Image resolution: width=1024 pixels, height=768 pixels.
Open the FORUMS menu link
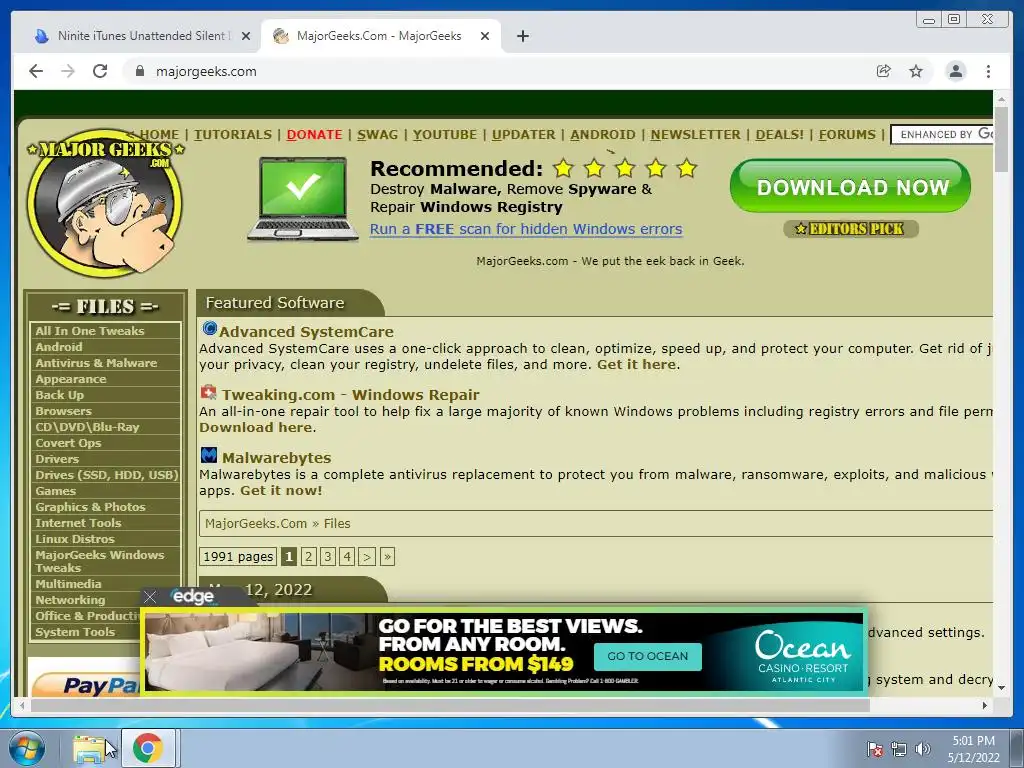847,135
